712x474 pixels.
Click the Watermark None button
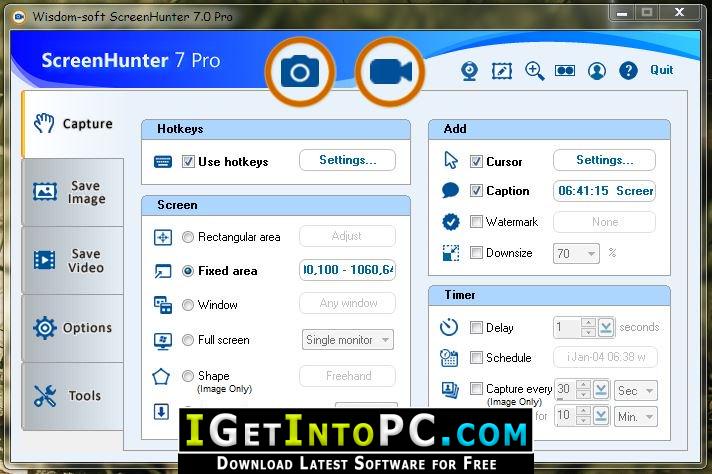click(x=604, y=222)
